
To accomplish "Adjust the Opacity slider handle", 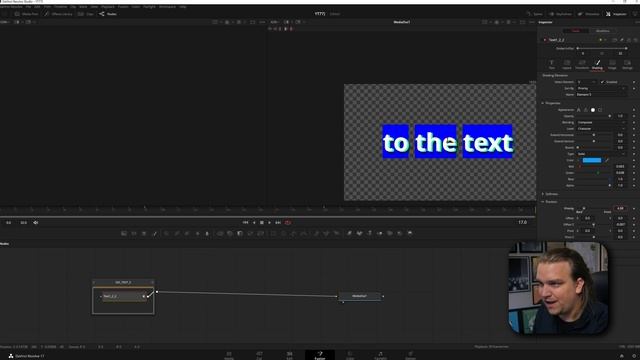I will [610, 116].
